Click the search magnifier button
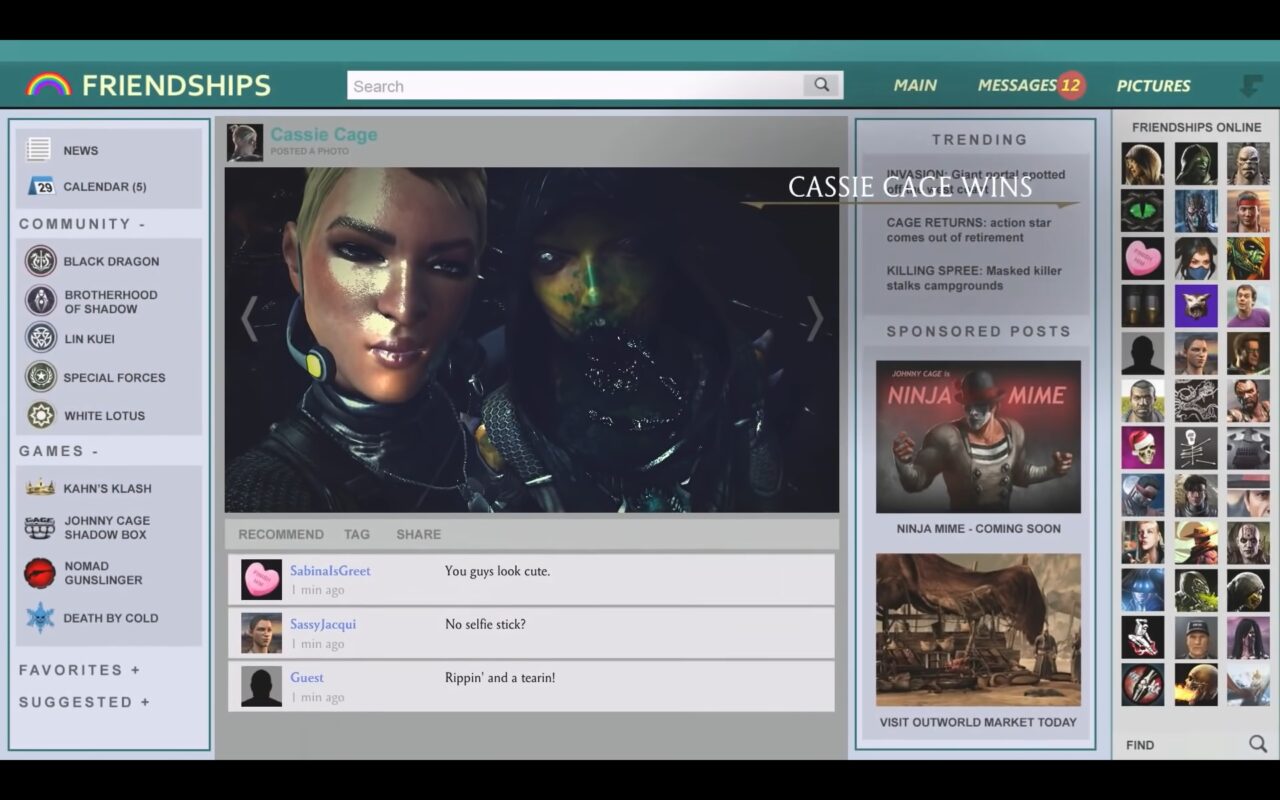1280x800 pixels. point(822,86)
